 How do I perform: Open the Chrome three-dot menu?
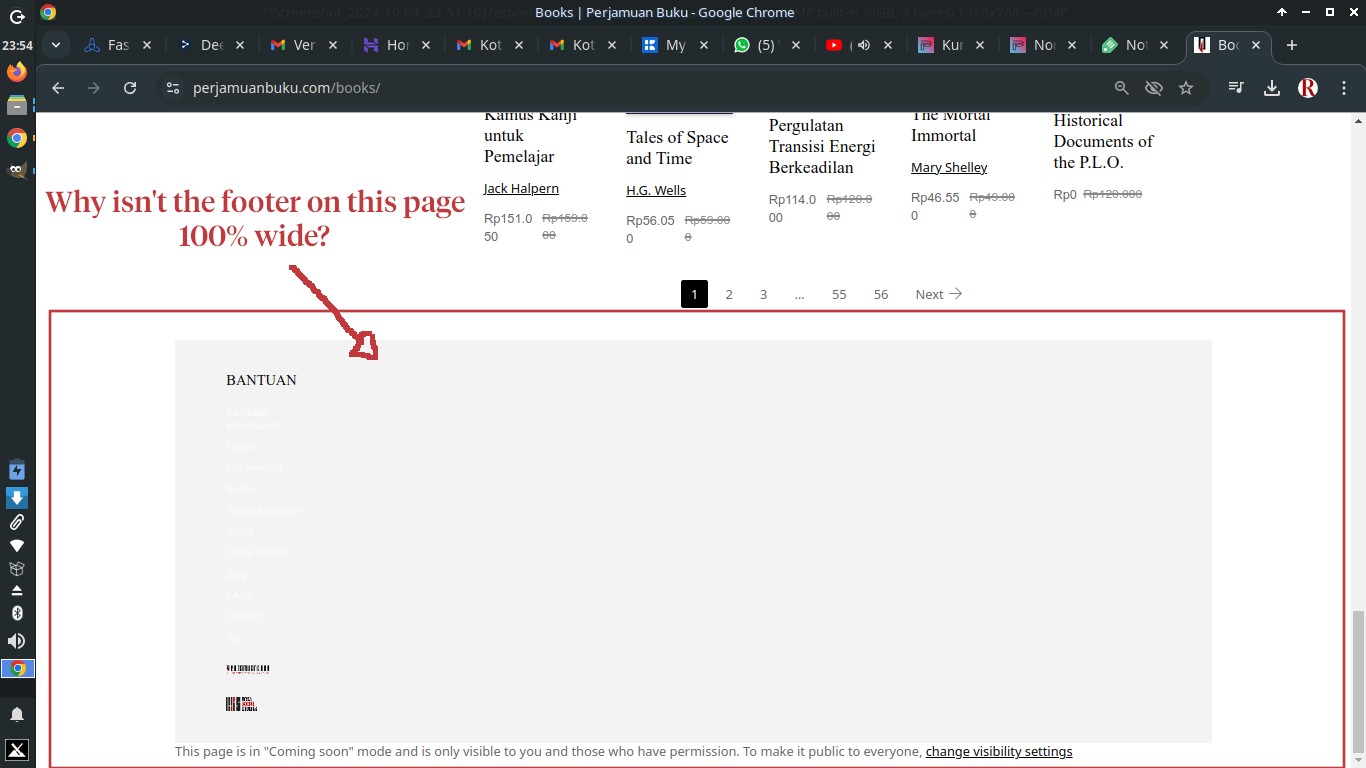[x=1340, y=88]
